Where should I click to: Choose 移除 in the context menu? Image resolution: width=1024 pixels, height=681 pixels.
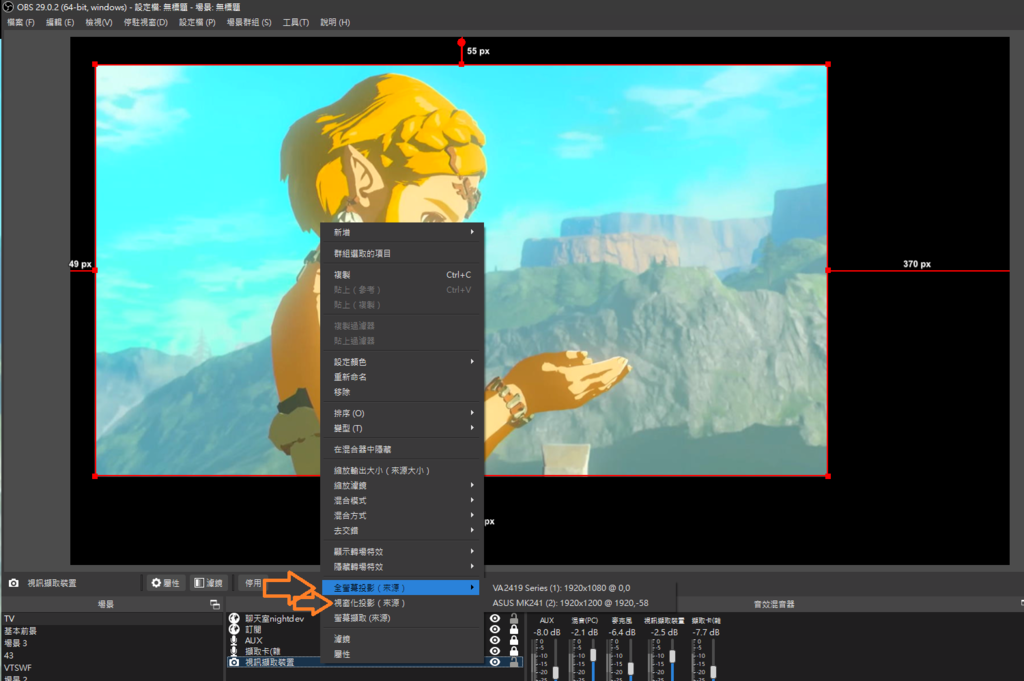tap(403, 392)
